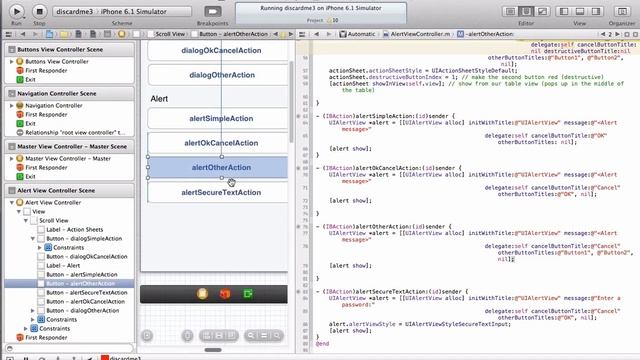This screenshot has width=640, height=360.
Task: Click view controller icon in jump bar
Action: point(122,34)
